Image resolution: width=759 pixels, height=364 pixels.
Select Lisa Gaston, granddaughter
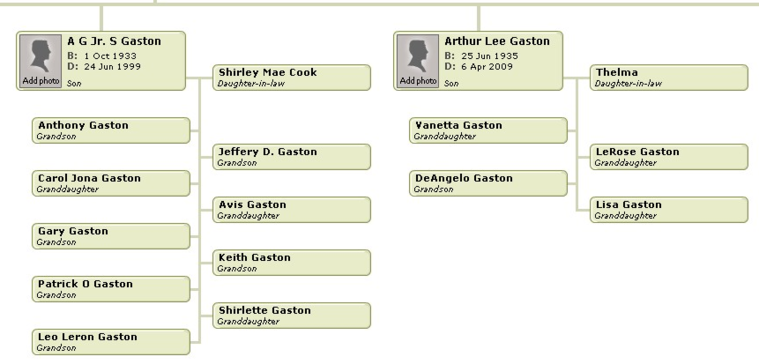669,210
